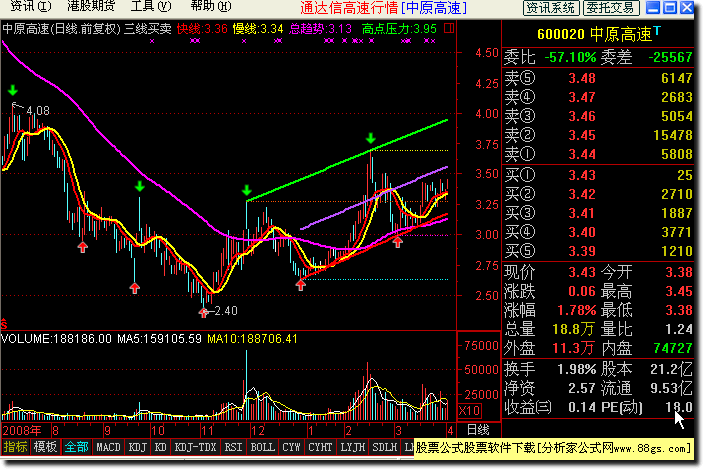The image size is (706, 471).
Task: Click the 委差 value -25567
Action: (x=670, y=57)
